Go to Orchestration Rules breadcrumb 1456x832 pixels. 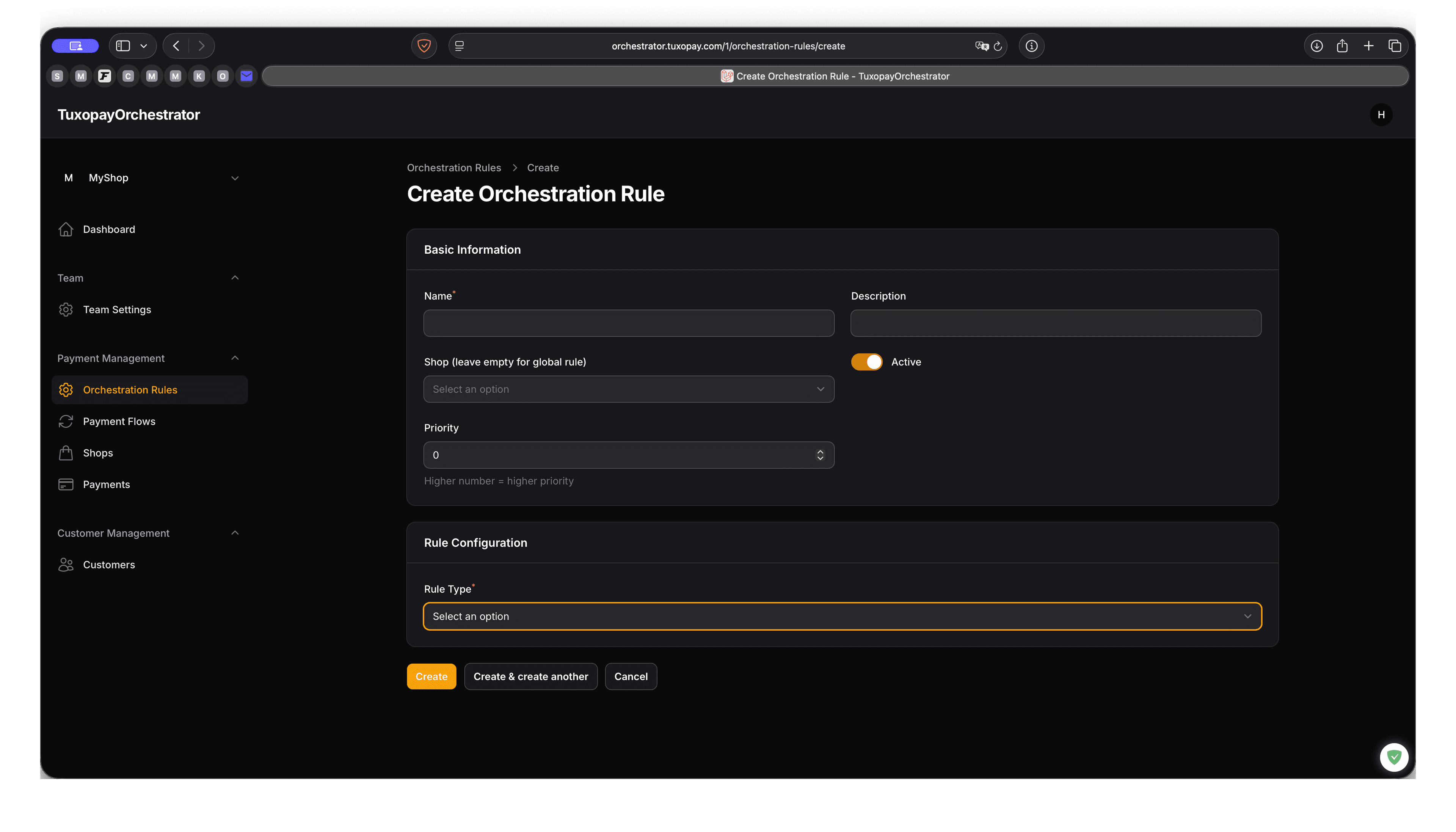[453, 168]
